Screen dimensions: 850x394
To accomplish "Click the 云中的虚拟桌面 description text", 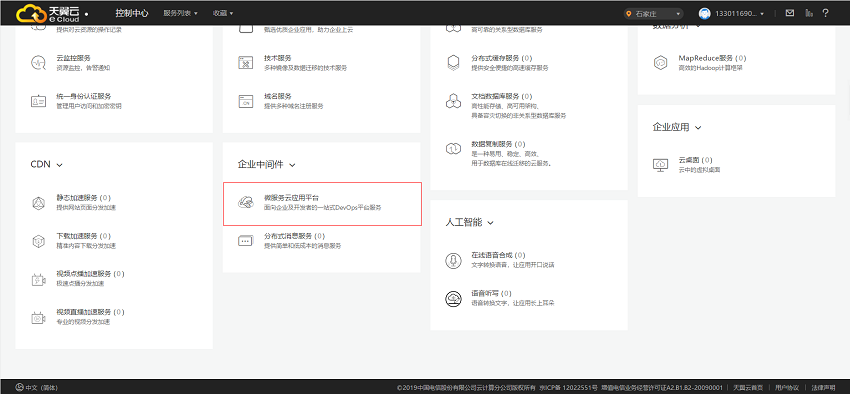I will 700,170.
